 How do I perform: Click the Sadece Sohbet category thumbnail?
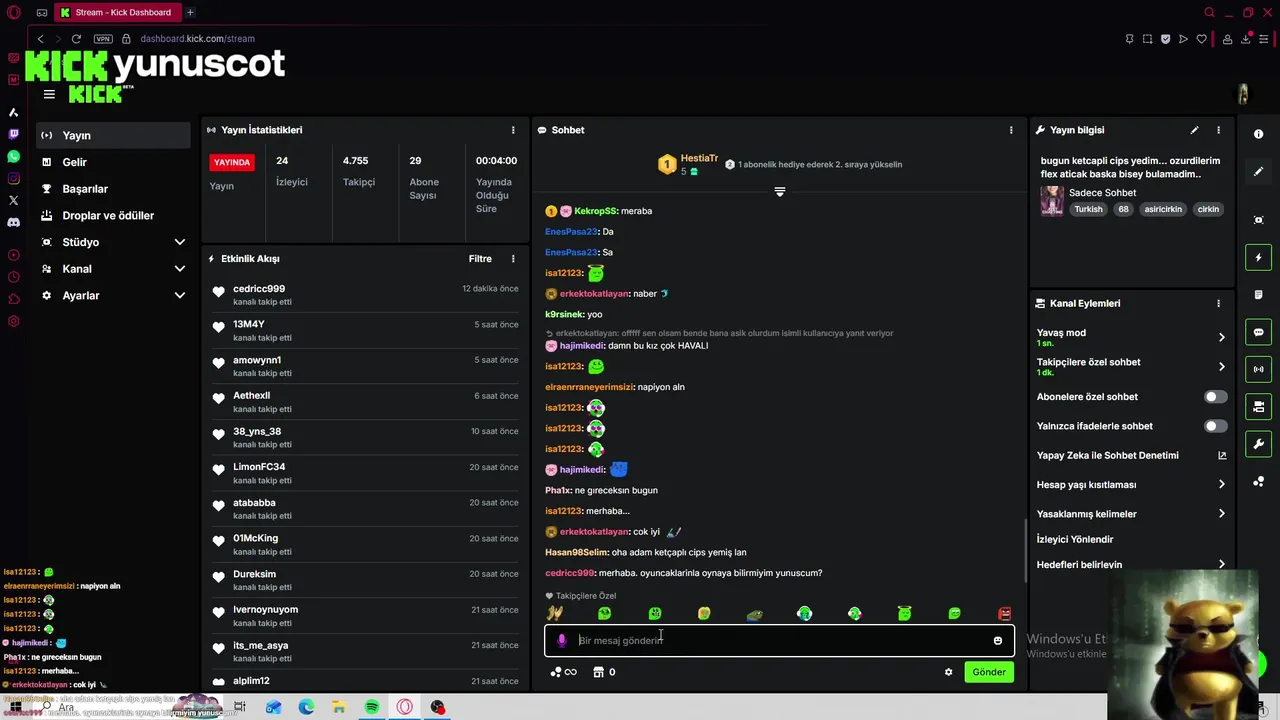(x=1052, y=200)
